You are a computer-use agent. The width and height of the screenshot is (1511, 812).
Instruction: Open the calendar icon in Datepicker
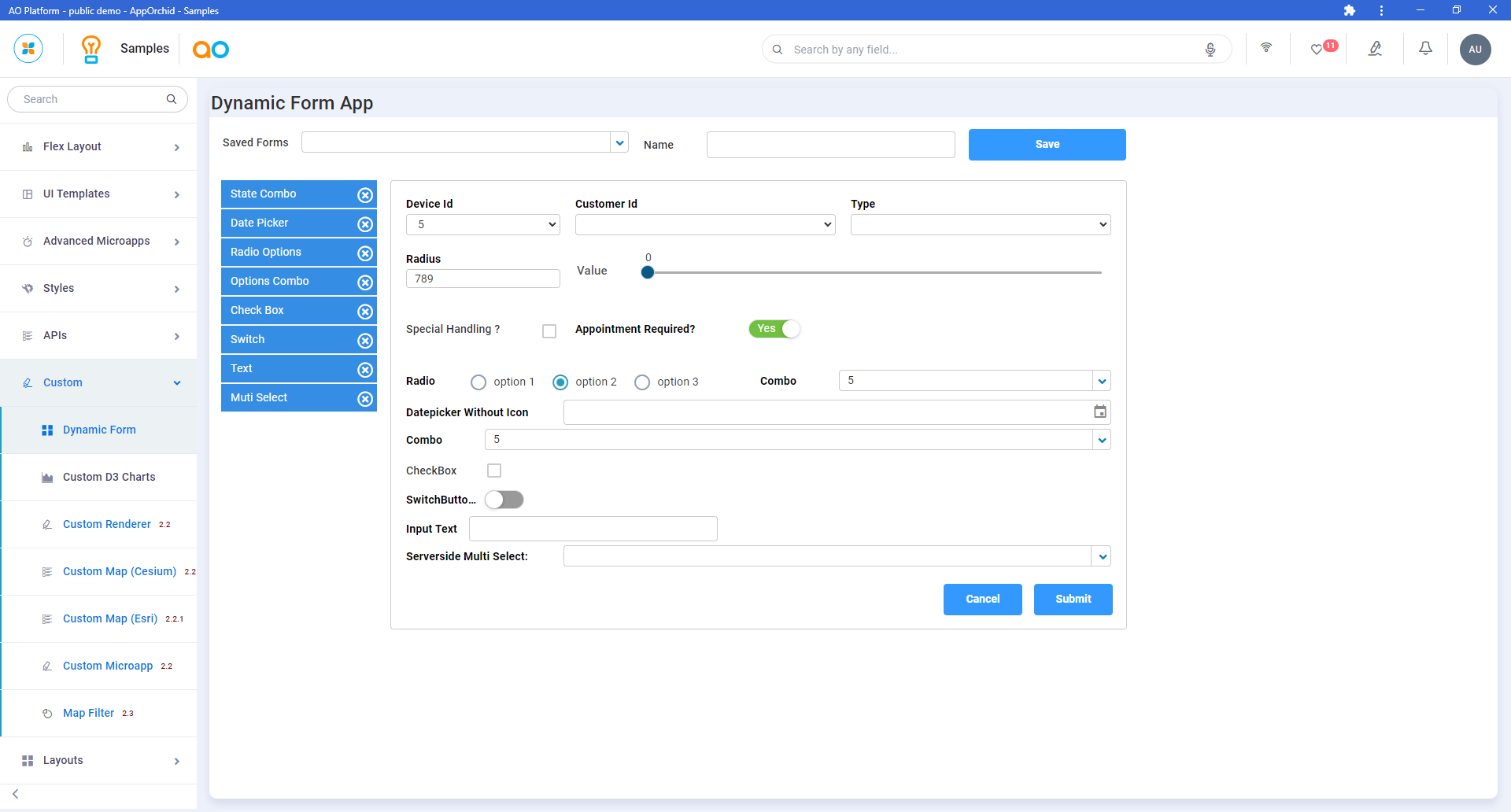tap(1100, 412)
